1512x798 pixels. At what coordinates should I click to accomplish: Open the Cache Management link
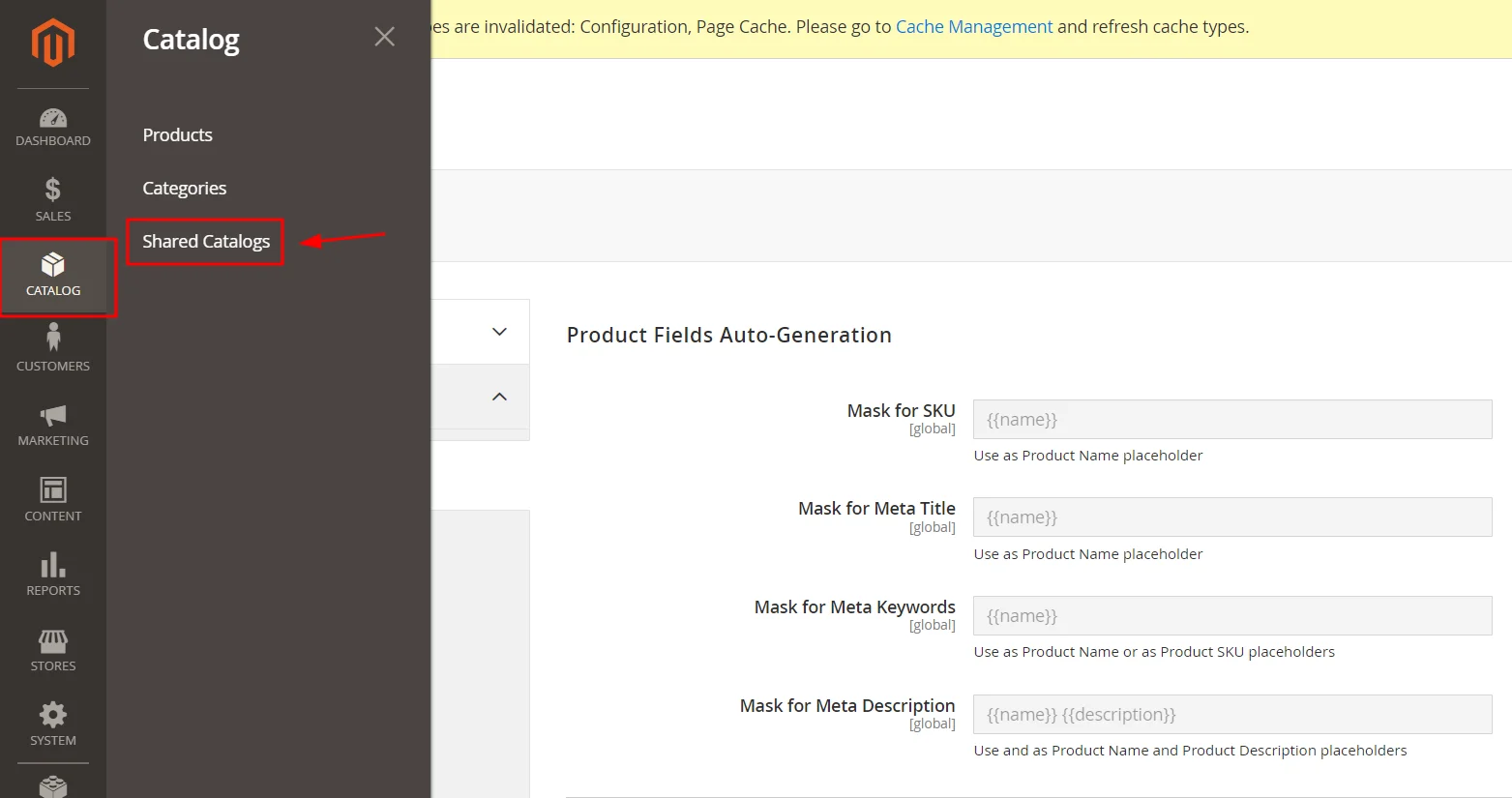pyautogui.click(x=973, y=26)
